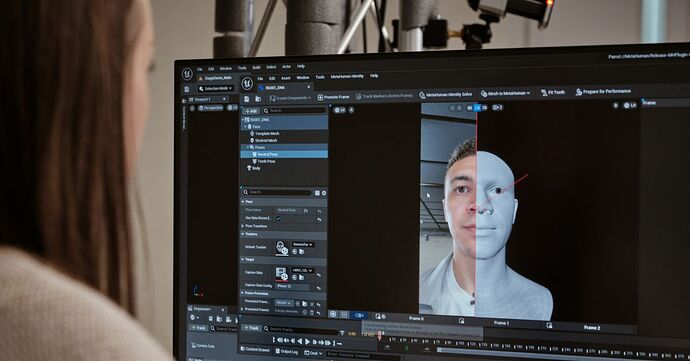This screenshot has width=690, height=361.
Task: Collapse the Poses node in the tree
Action: 249,147
